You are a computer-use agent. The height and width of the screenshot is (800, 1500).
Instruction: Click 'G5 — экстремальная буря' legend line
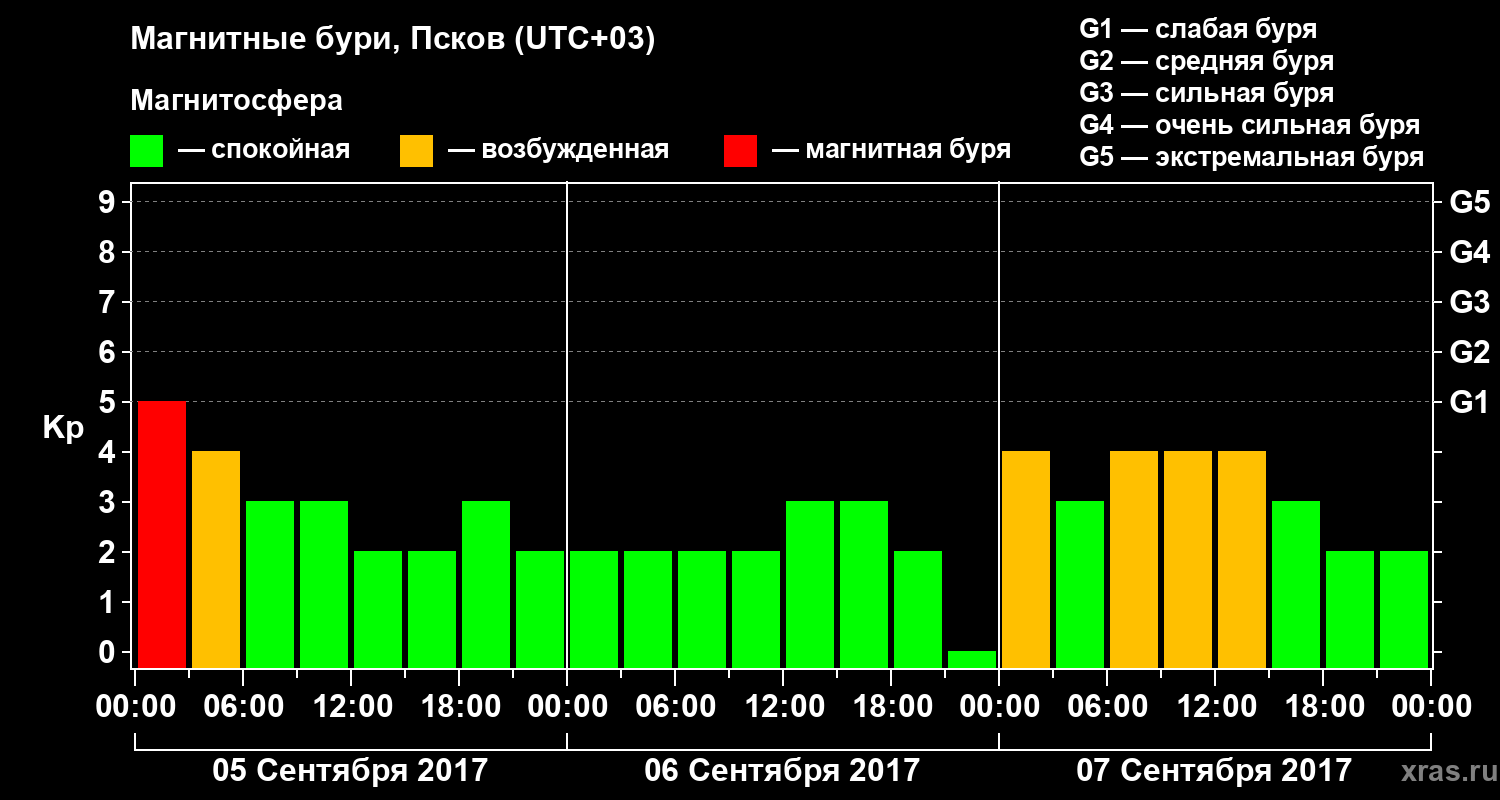tap(1252, 157)
